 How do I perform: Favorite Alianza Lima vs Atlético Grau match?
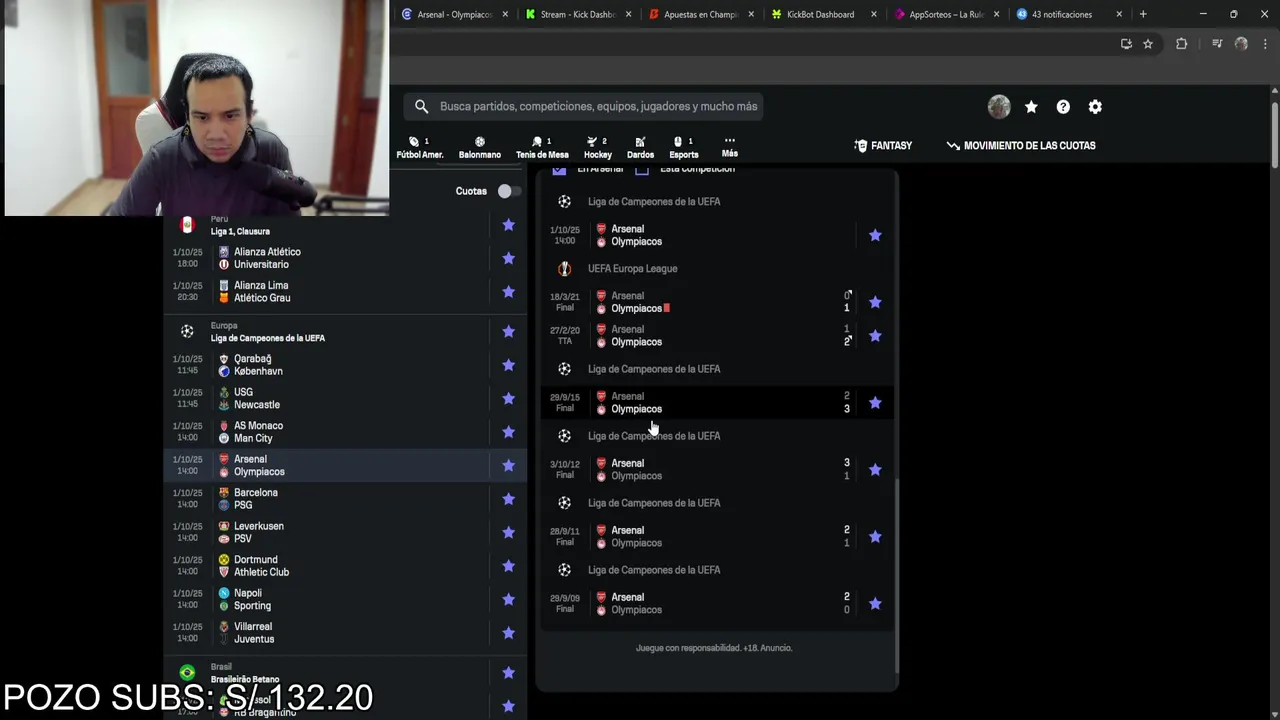coord(508,292)
